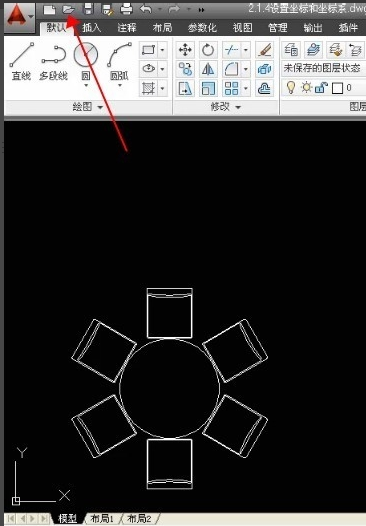The height and width of the screenshot is (526, 366).
Task: Click the Match Layer icon
Action: point(335,50)
